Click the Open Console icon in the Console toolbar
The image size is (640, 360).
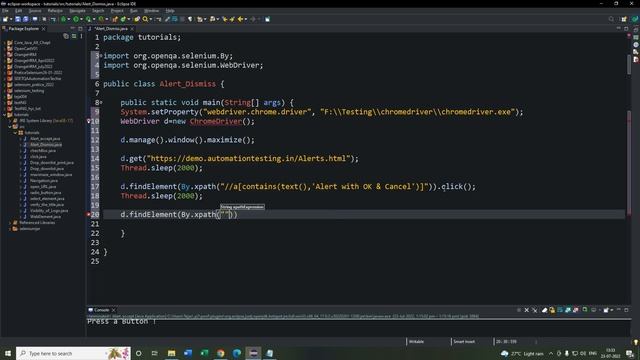tap(607, 310)
